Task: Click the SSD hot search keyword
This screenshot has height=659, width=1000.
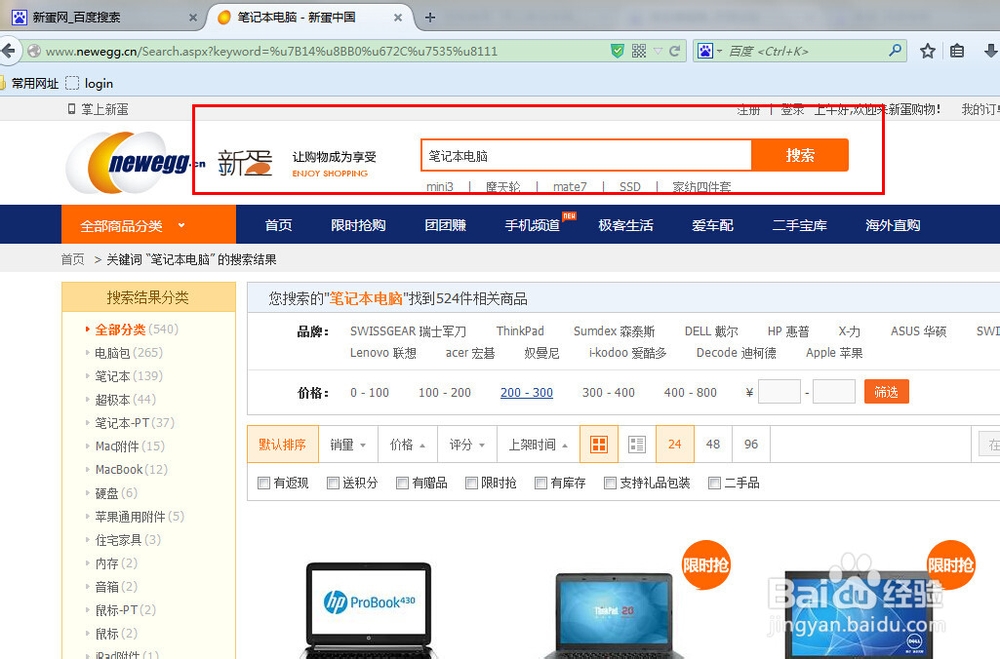Action: [630, 187]
